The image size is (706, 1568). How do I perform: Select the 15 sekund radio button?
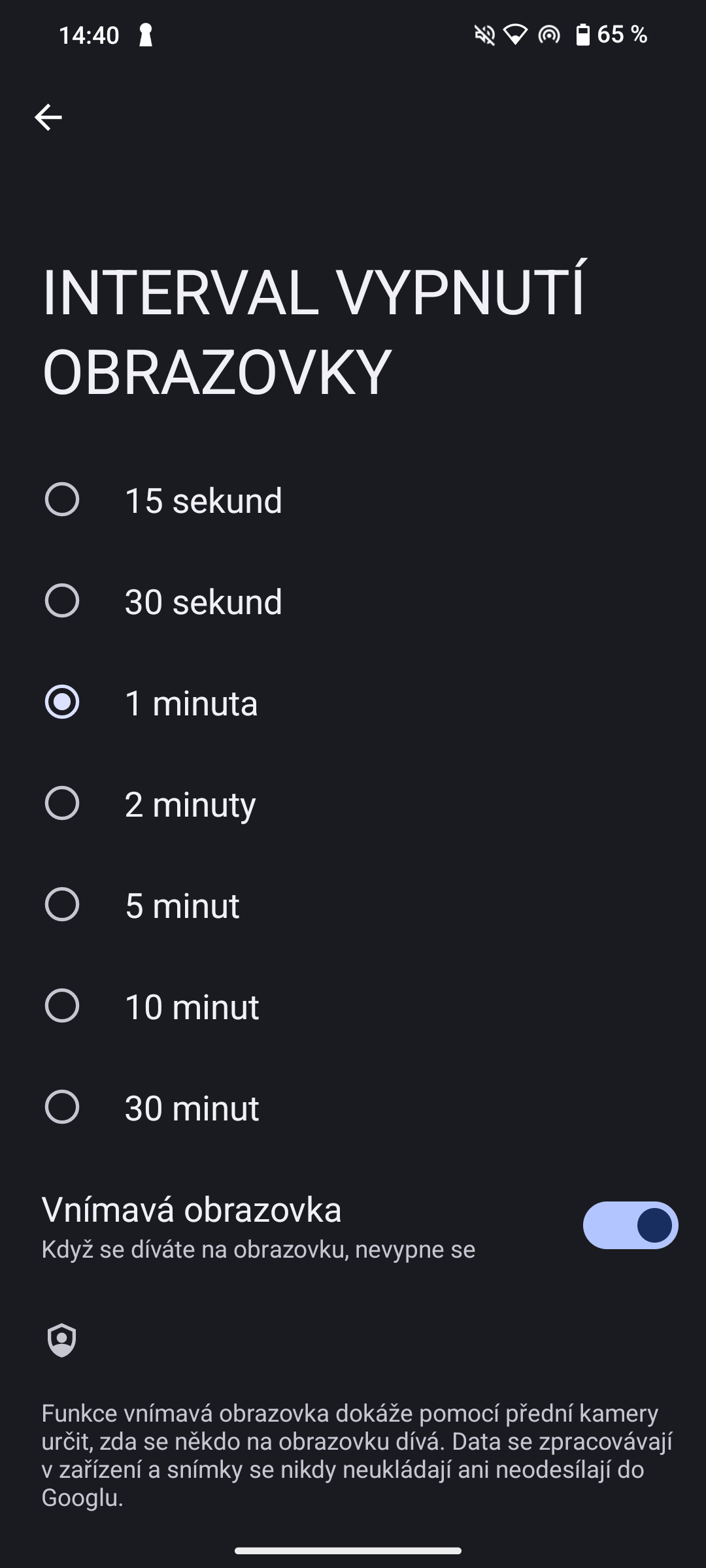point(62,500)
